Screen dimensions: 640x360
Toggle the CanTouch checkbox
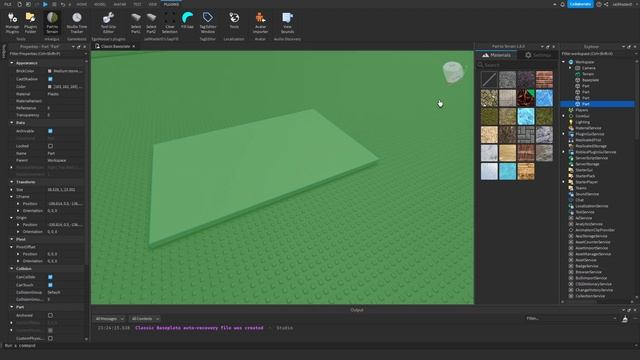point(50,285)
